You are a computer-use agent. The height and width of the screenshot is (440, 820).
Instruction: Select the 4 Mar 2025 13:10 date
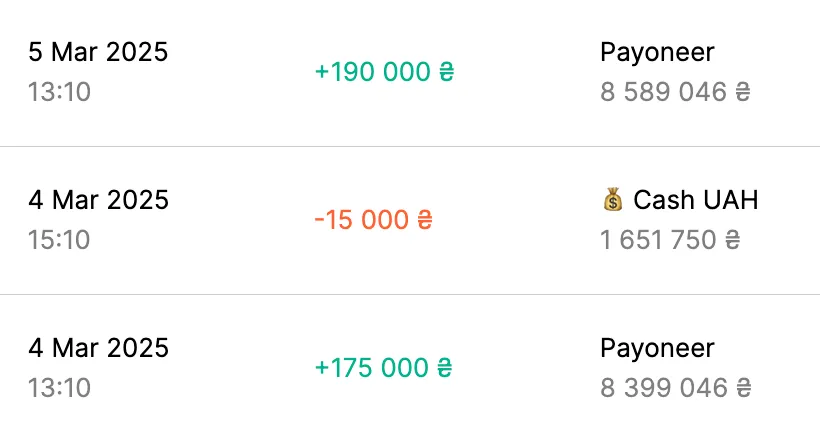(98, 348)
